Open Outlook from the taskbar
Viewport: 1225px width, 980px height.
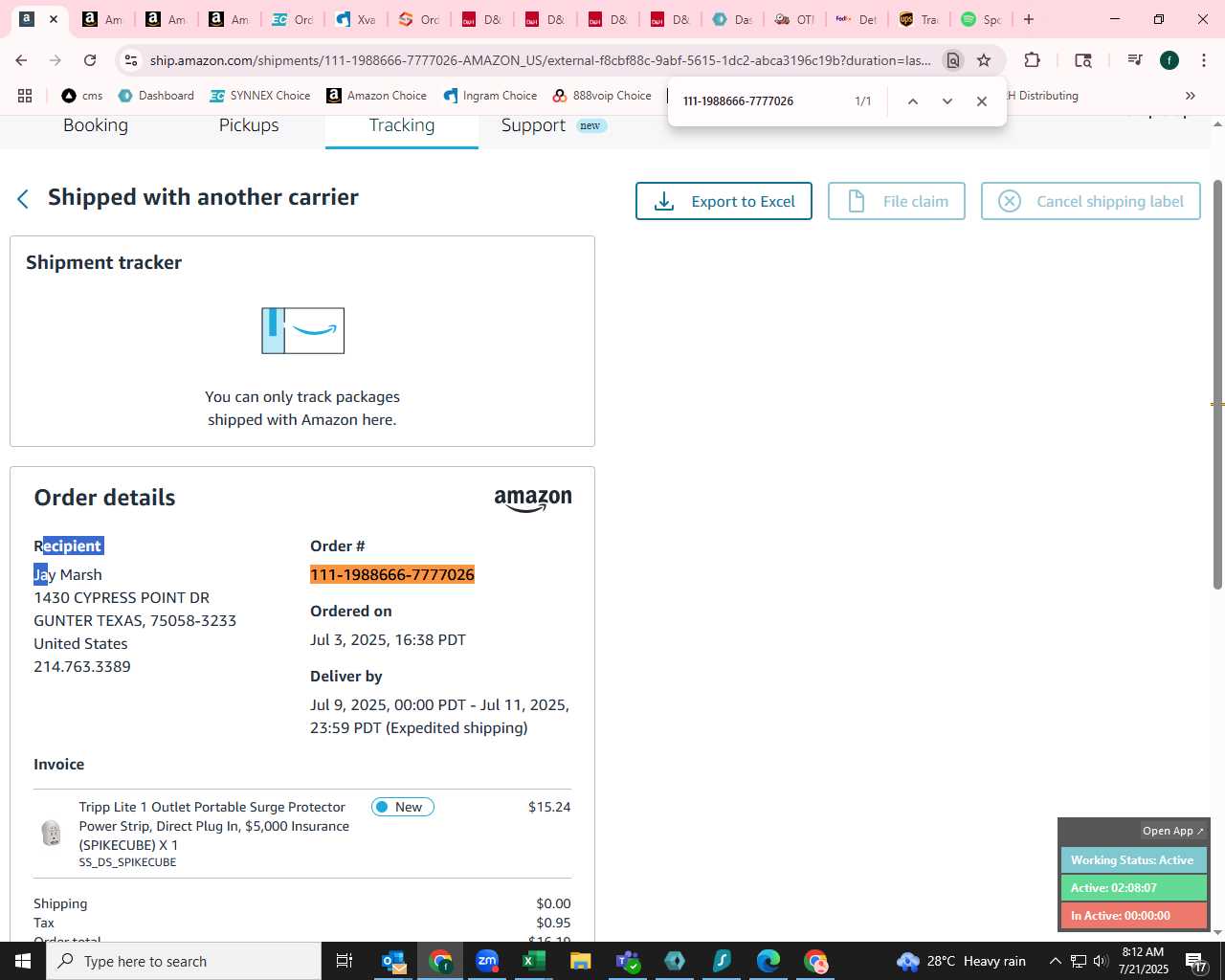(393, 961)
